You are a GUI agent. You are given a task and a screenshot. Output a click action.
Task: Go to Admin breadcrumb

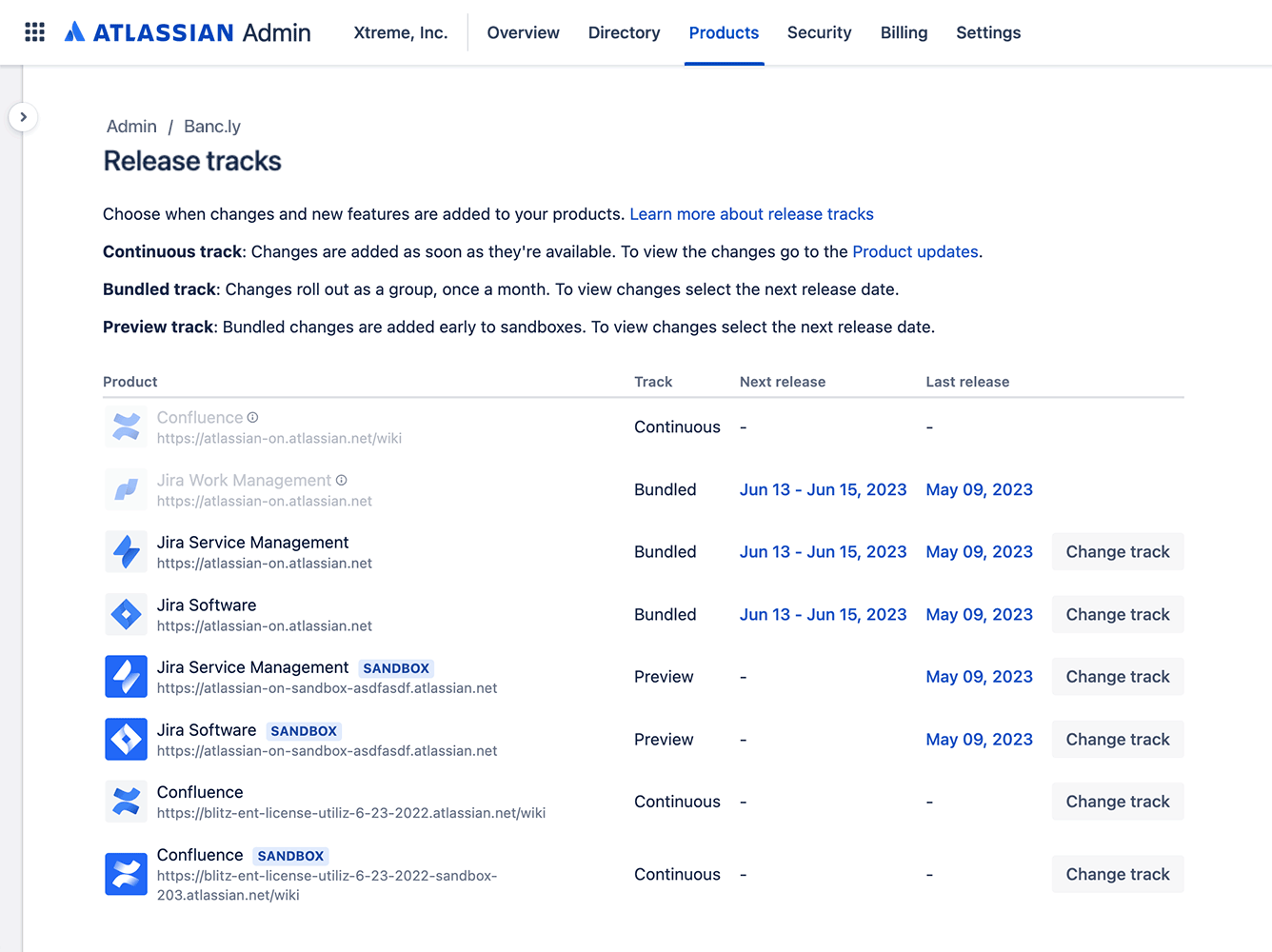coord(131,127)
